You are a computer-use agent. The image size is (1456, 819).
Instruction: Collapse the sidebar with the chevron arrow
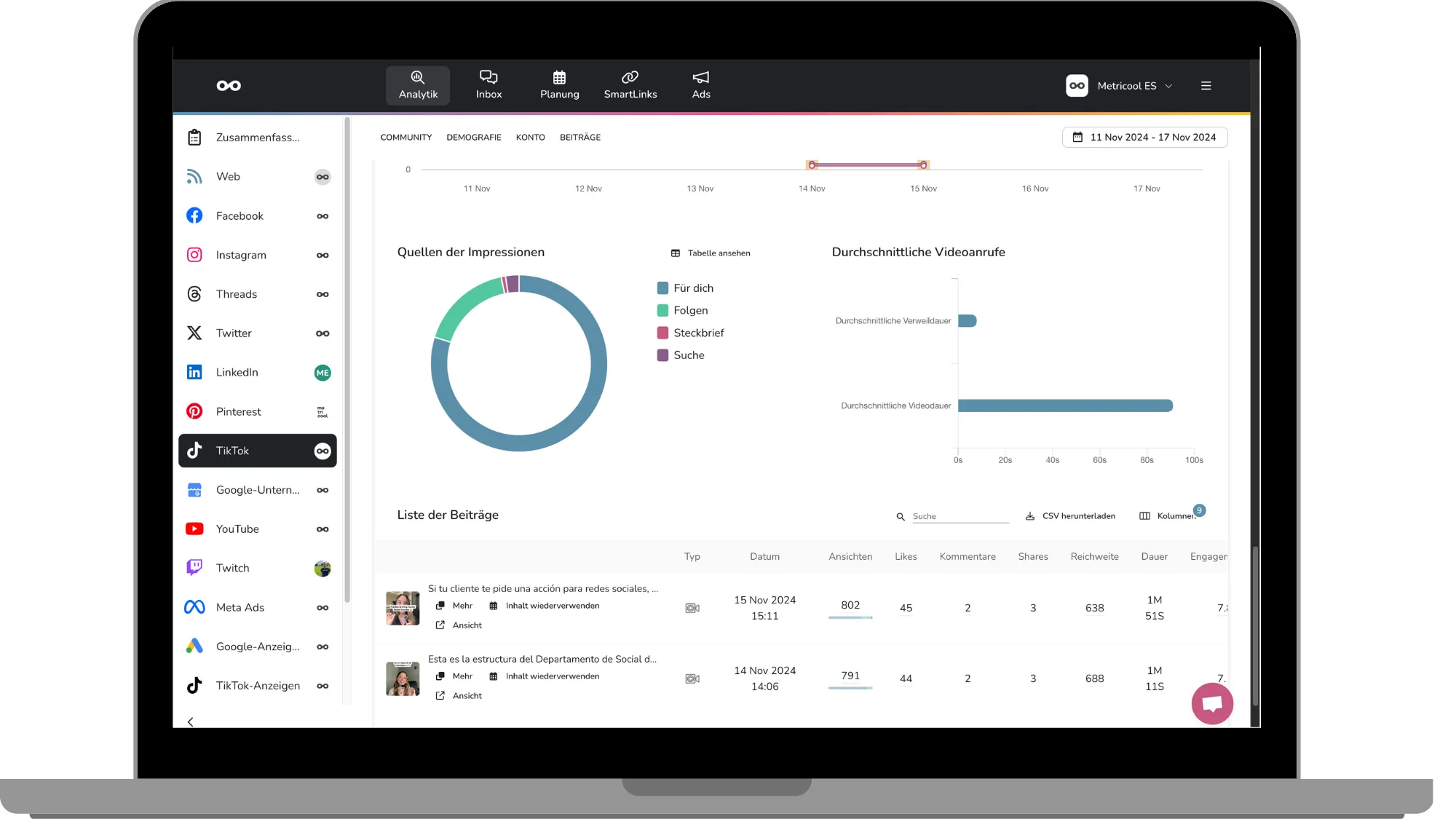pos(191,721)
